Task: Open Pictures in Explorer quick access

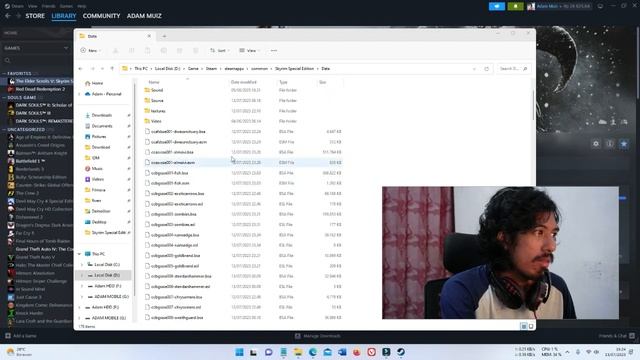Action: (x=99, y=136)
